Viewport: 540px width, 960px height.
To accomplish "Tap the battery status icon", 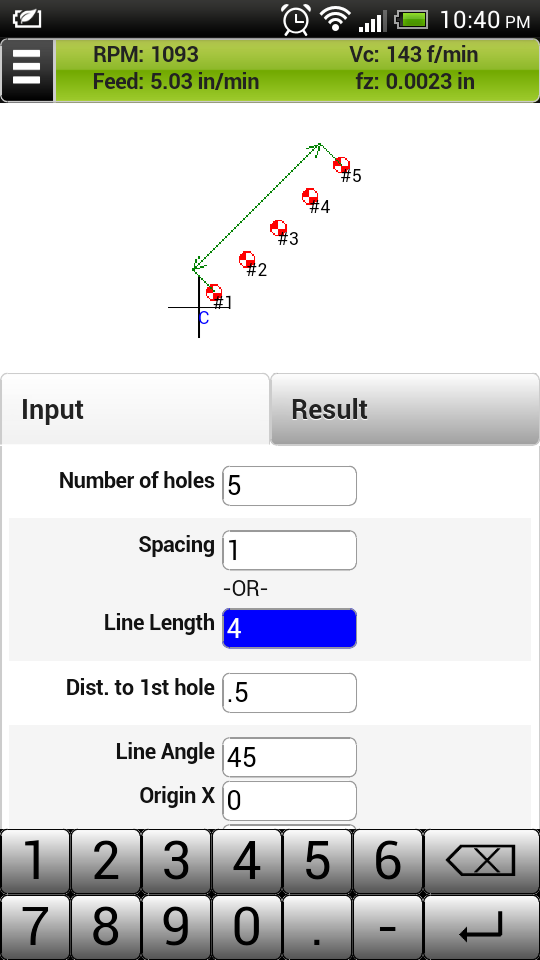I will coord(412,20).
